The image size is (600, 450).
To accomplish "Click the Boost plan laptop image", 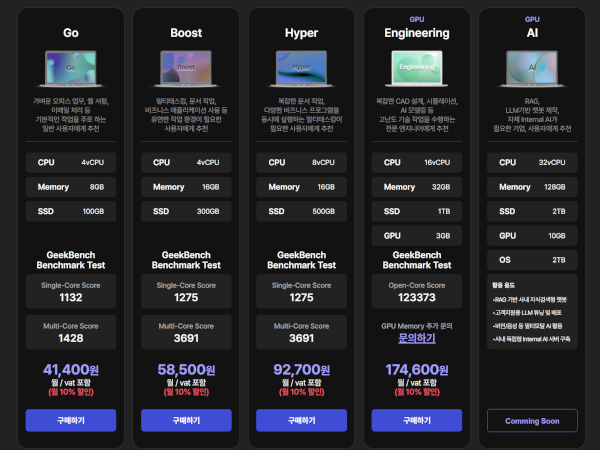I will (x=186, y=68).
